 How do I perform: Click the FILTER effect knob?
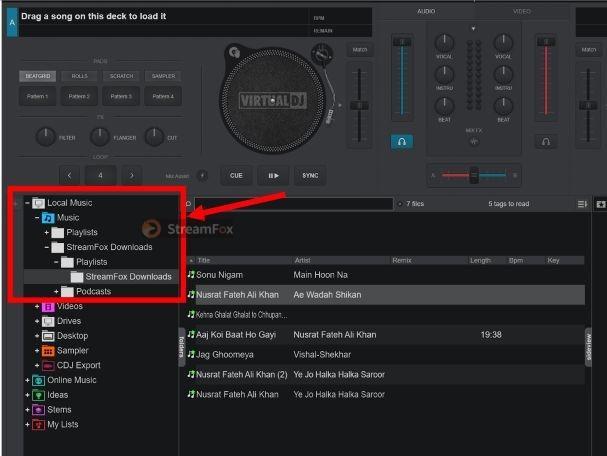(x=46, y=137)
